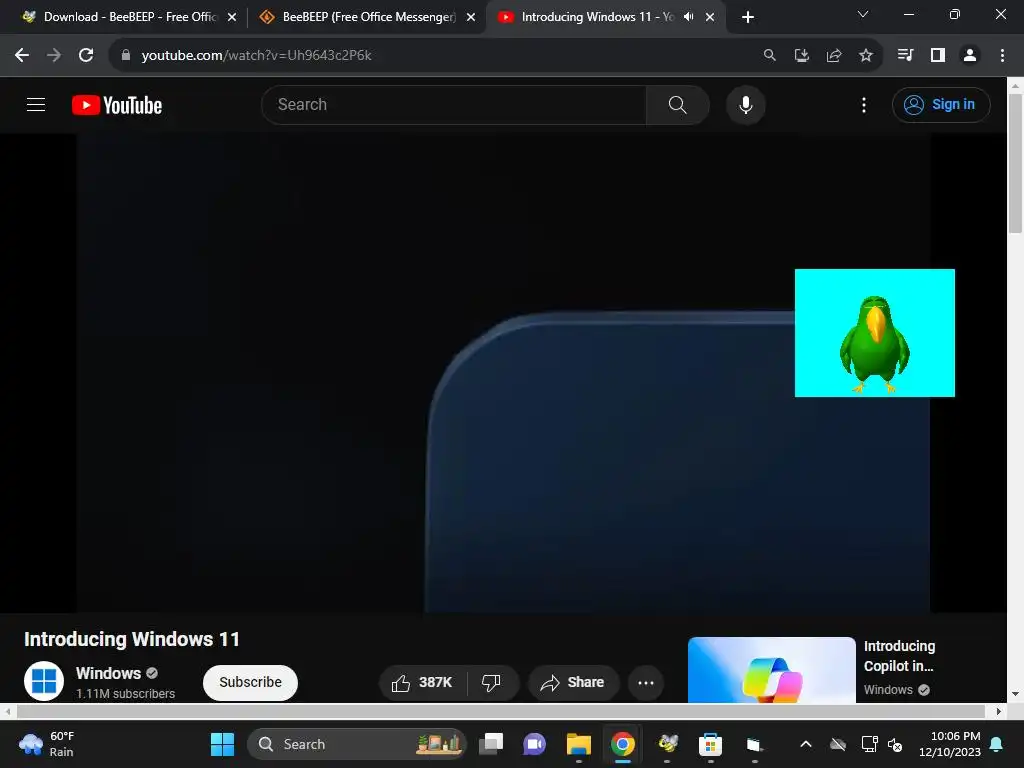This screenshot has width=1024, height=768.
Task: Open Chrome profile avatar menu
Action: 970,56
